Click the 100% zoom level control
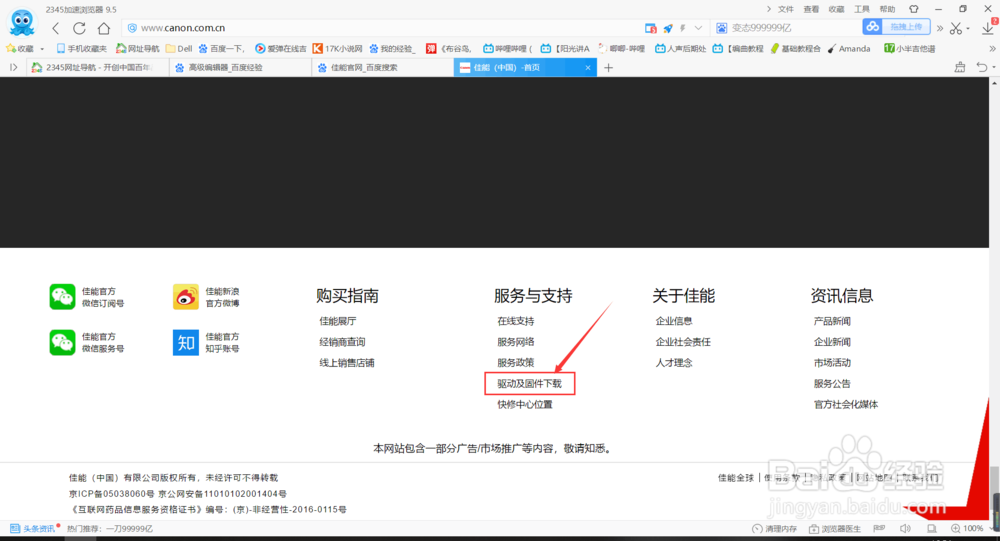The image size is (1000, 541). pyautogui.click(x=967, y=528)
